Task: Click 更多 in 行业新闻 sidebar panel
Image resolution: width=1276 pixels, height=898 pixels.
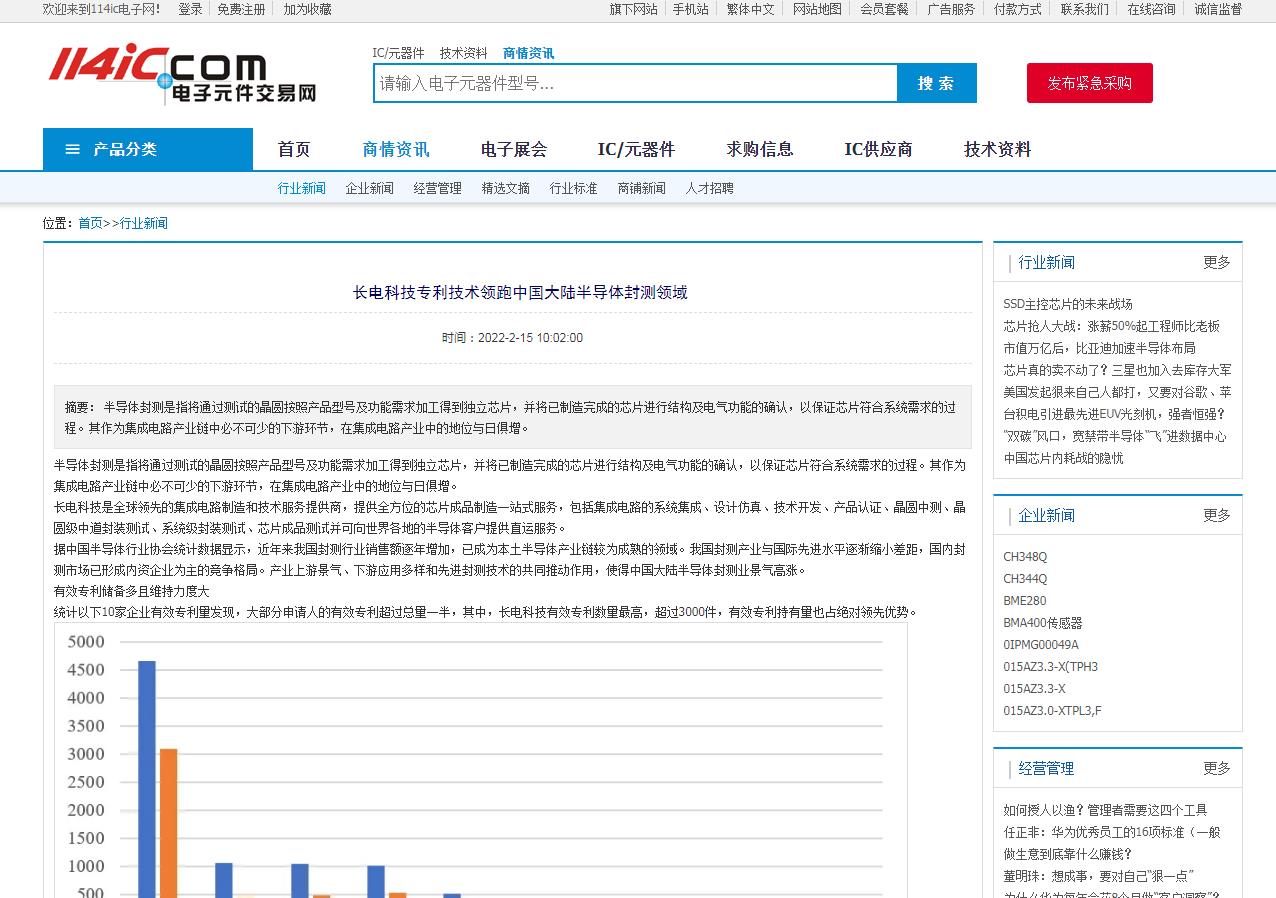Action: (1216, 262)
